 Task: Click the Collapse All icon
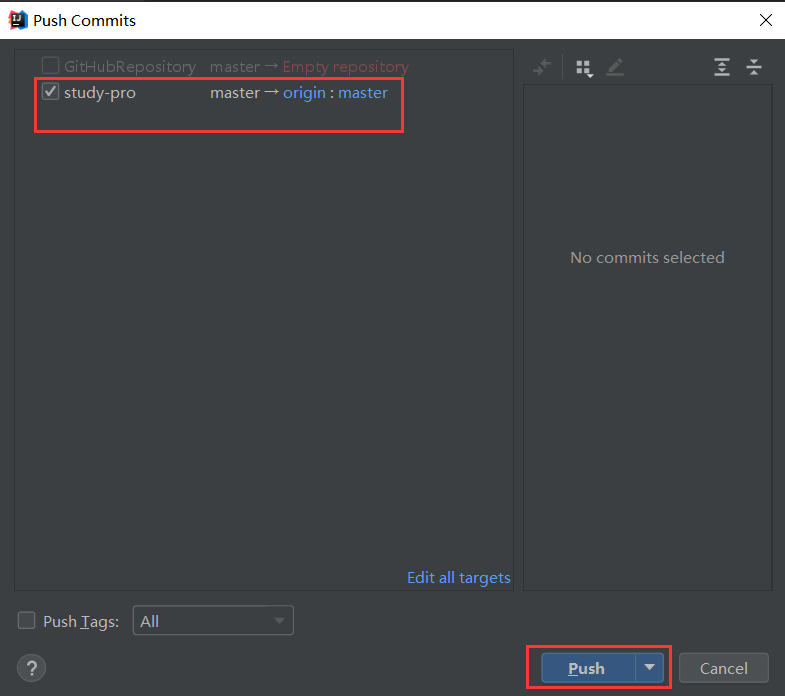pyautogui.click(x=753, y=67)
